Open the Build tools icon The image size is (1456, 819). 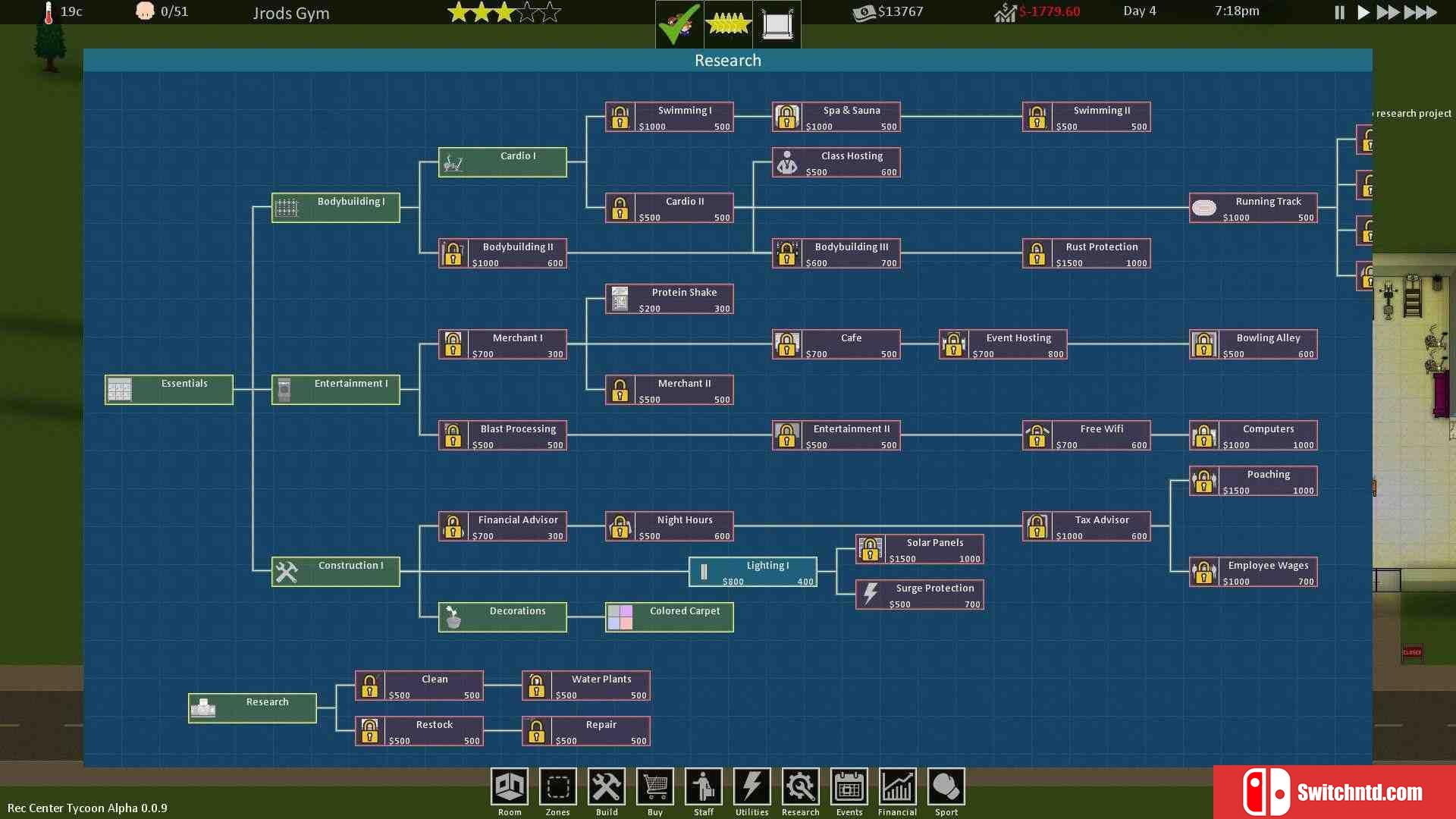point(606,787)
